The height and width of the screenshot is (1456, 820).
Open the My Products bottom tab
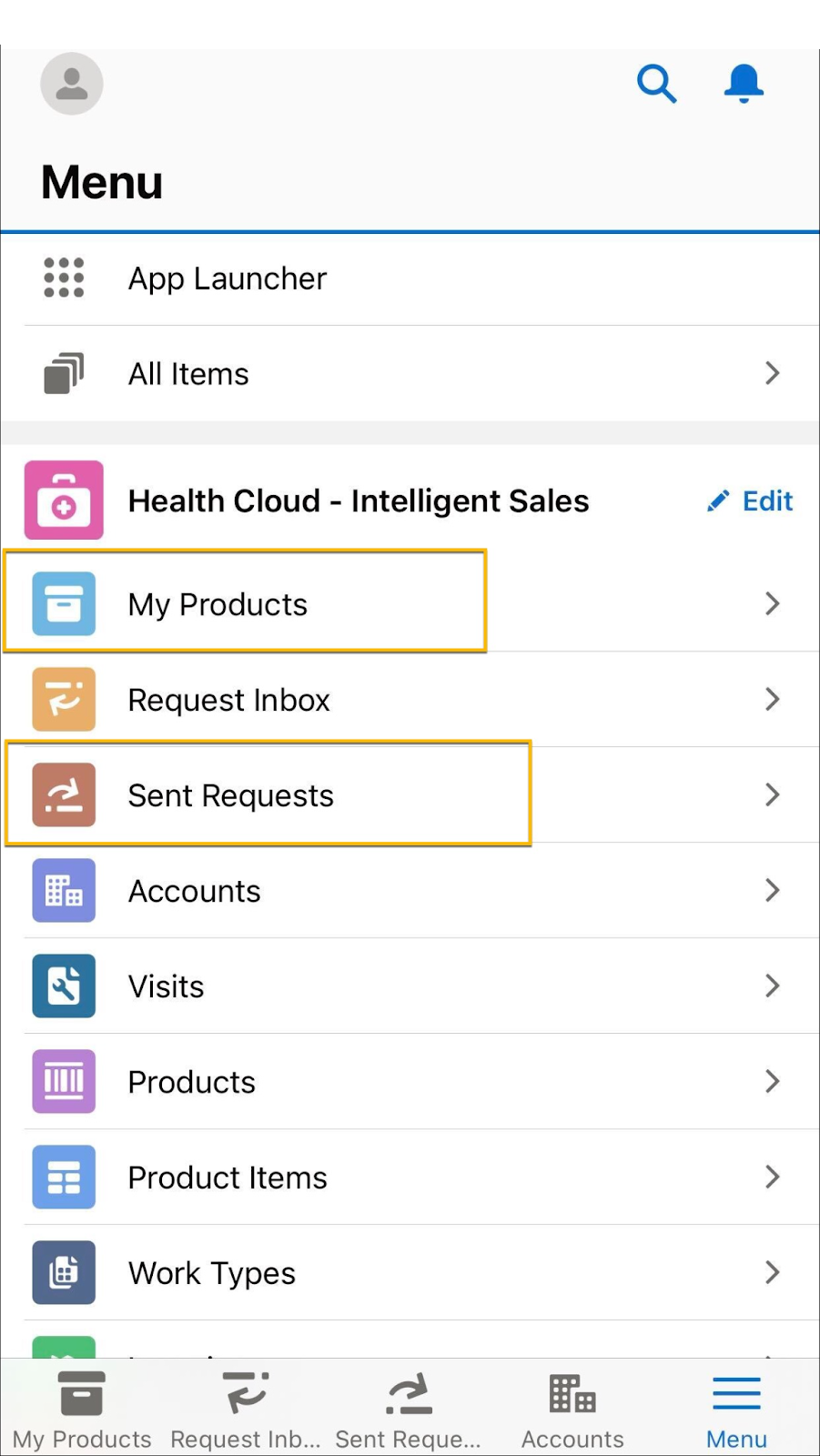click(82, 1410)
